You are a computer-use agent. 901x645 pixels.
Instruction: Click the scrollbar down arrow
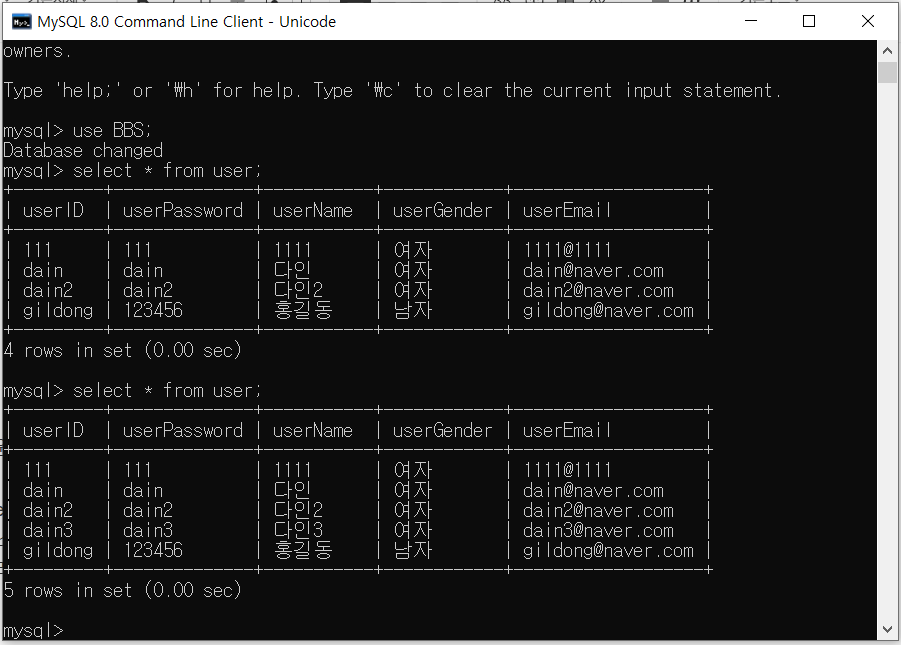887,630
